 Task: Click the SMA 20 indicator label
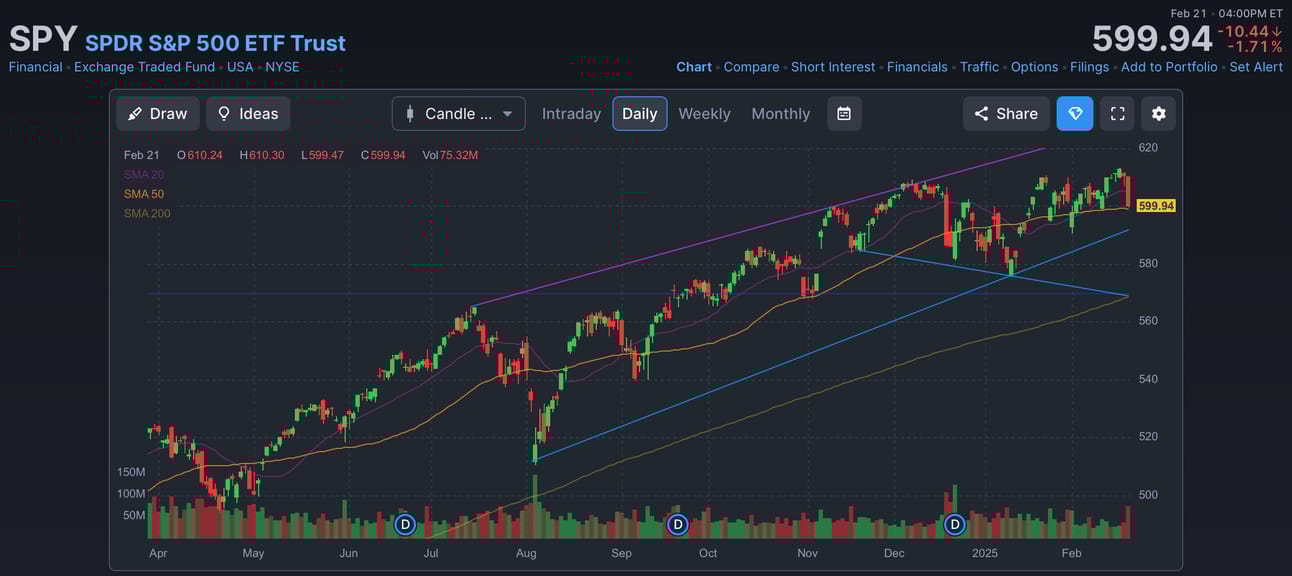pos(144,175)
